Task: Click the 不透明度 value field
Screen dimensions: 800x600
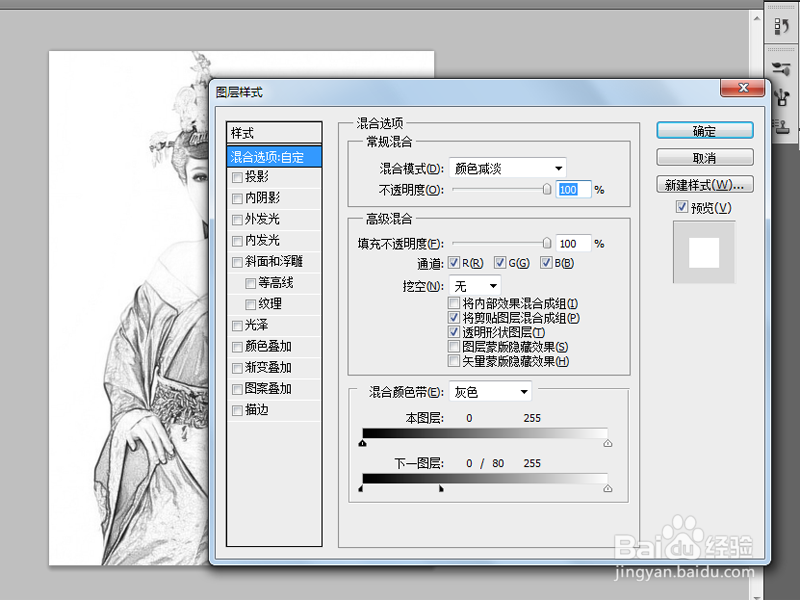Action: coord(573,190)
